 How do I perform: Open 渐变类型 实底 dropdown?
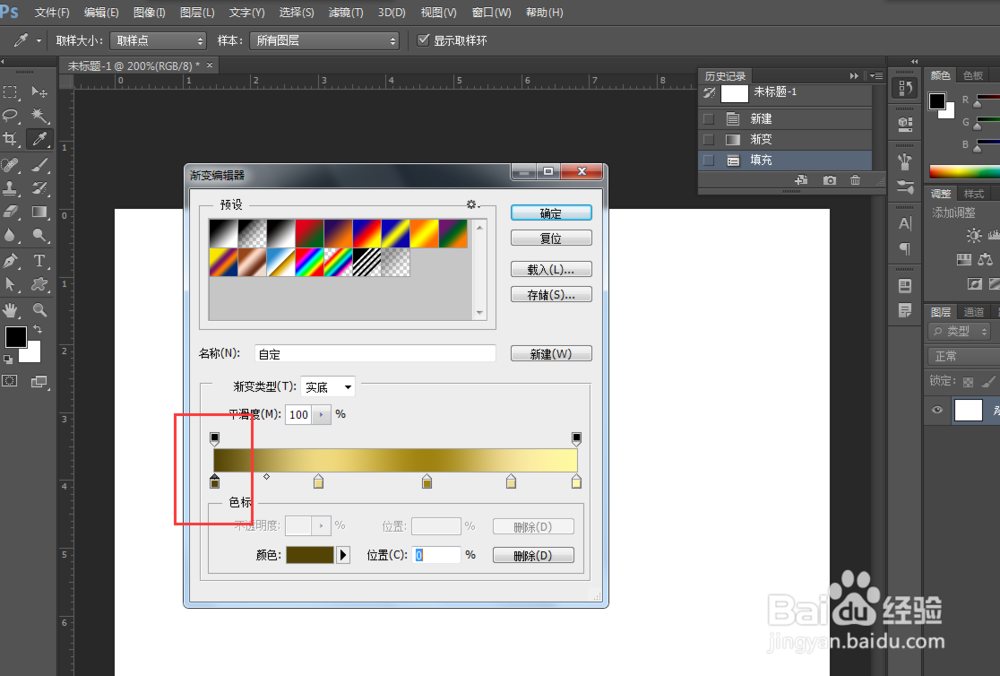(328, 387)
